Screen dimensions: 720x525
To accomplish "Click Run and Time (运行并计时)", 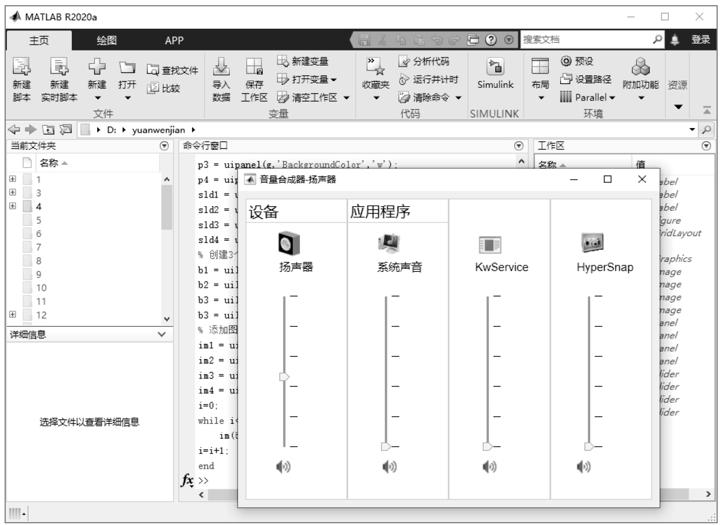I will click(428, 79).
